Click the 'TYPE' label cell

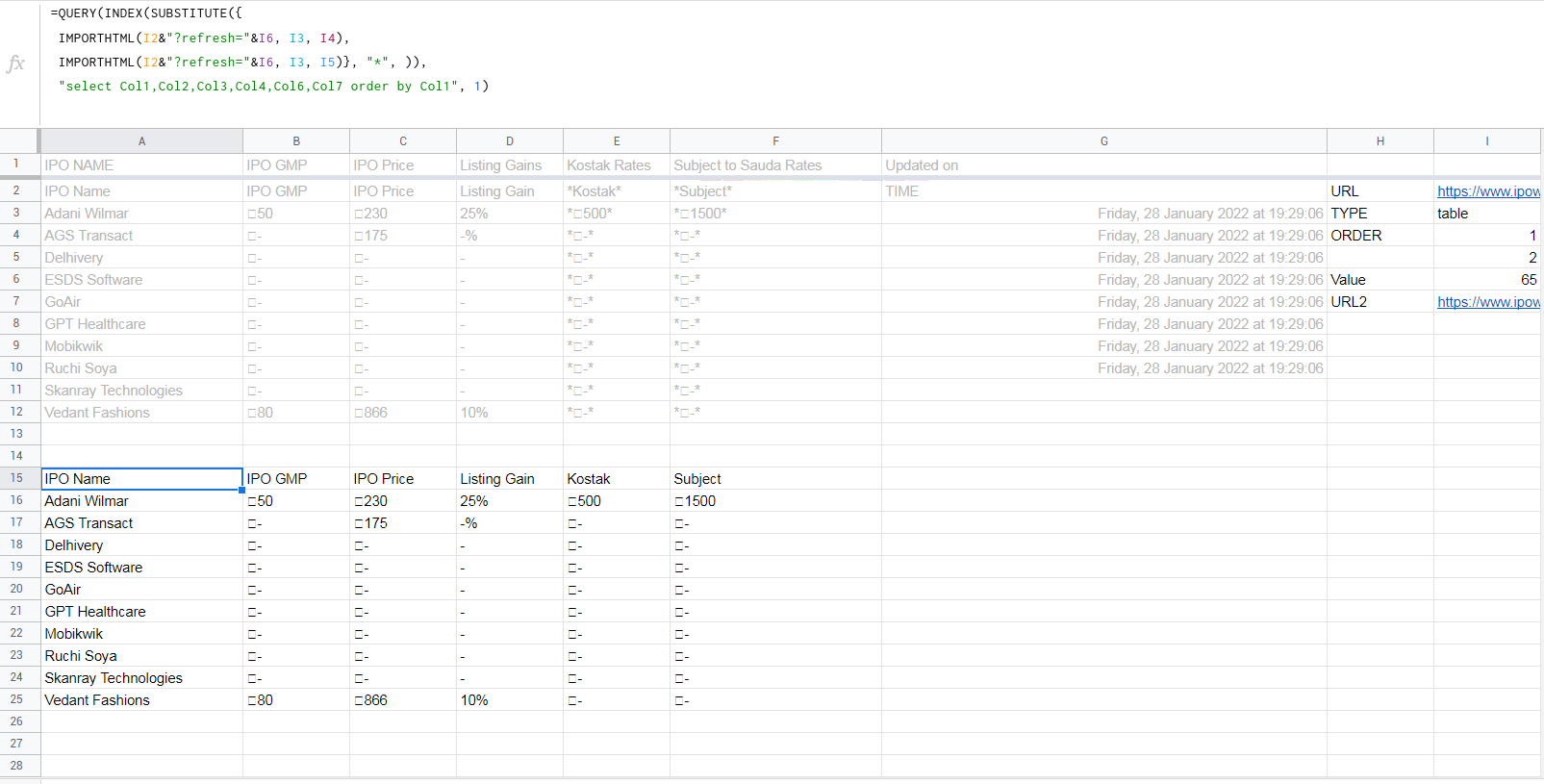pos(1380,214)
